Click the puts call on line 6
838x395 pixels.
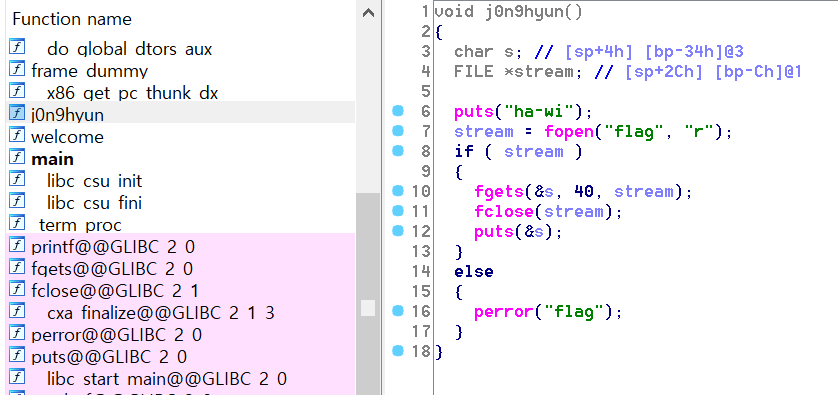coord(474,112)
